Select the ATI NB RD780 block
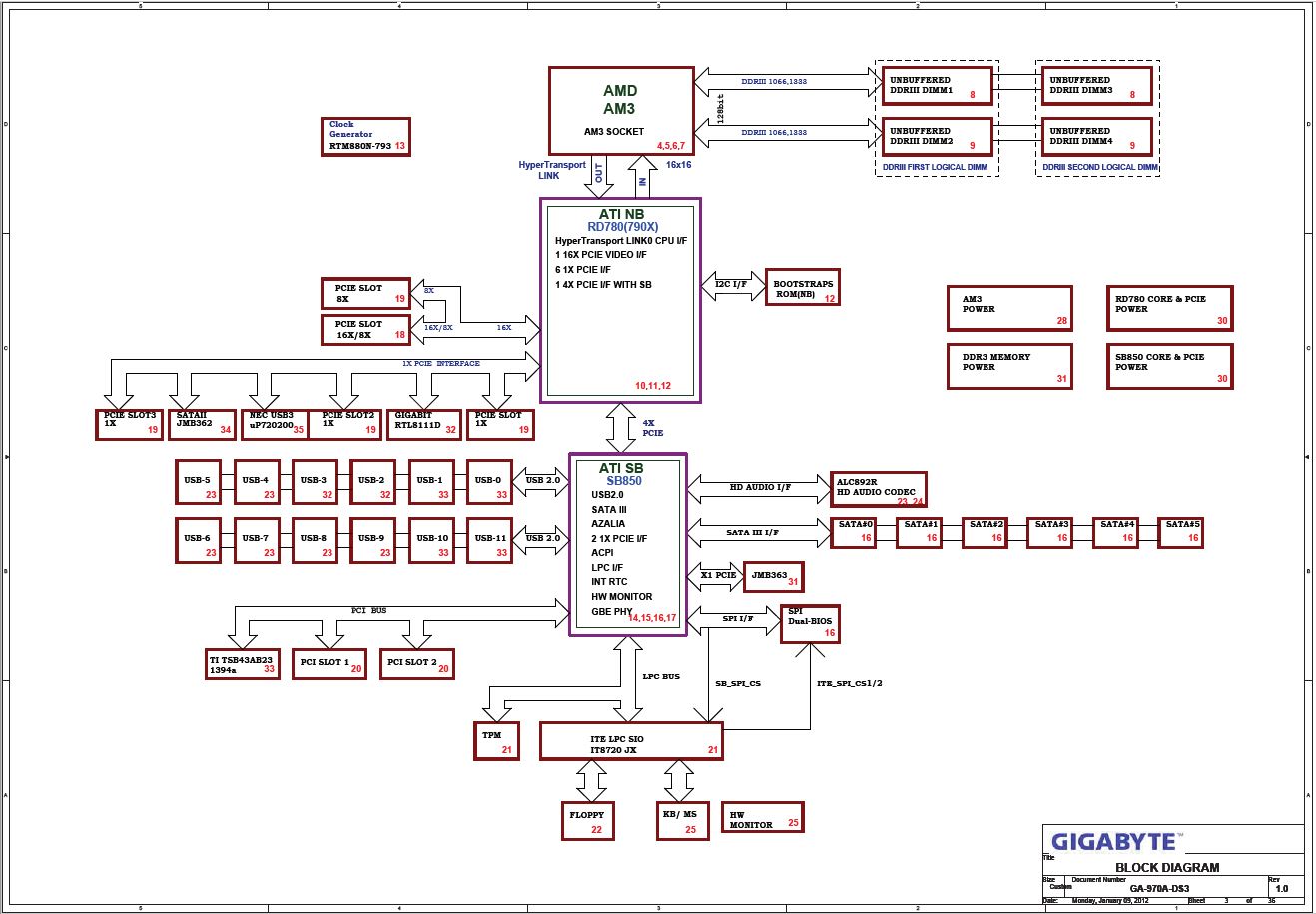 coord(620,300)
